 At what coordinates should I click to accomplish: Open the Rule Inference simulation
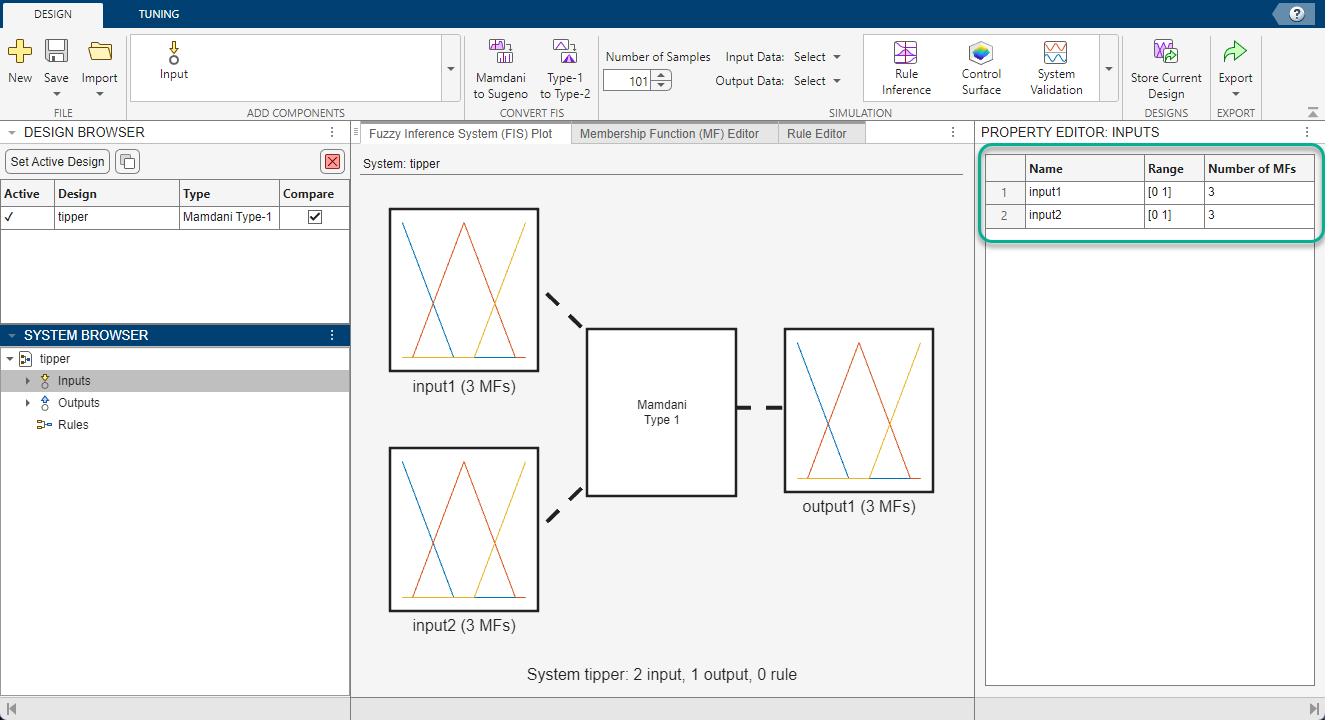[x=906, y=54]
